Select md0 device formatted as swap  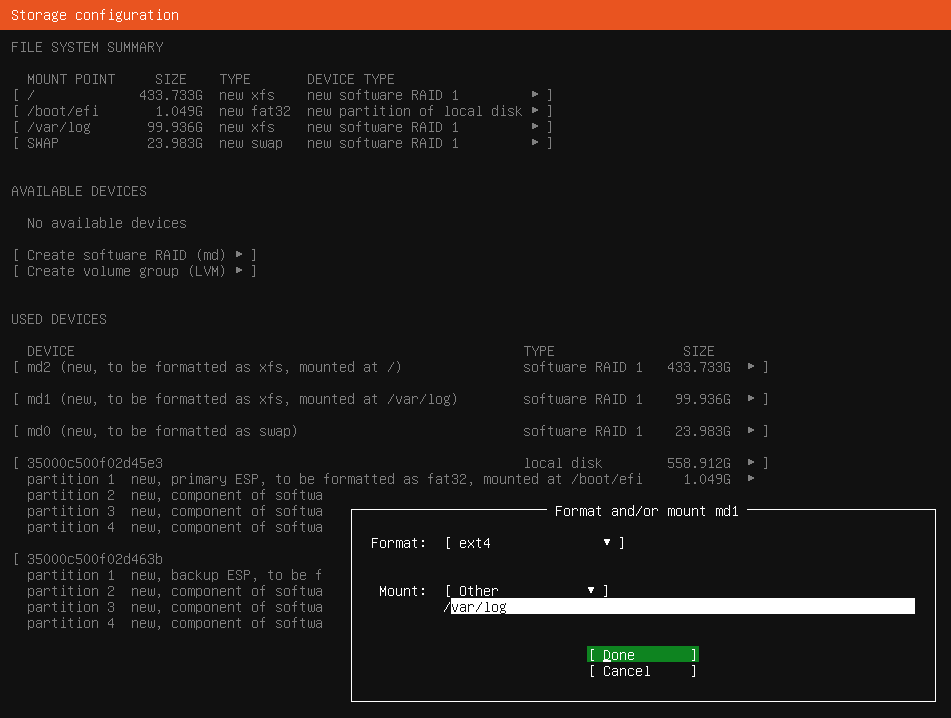tap(162, 431)
